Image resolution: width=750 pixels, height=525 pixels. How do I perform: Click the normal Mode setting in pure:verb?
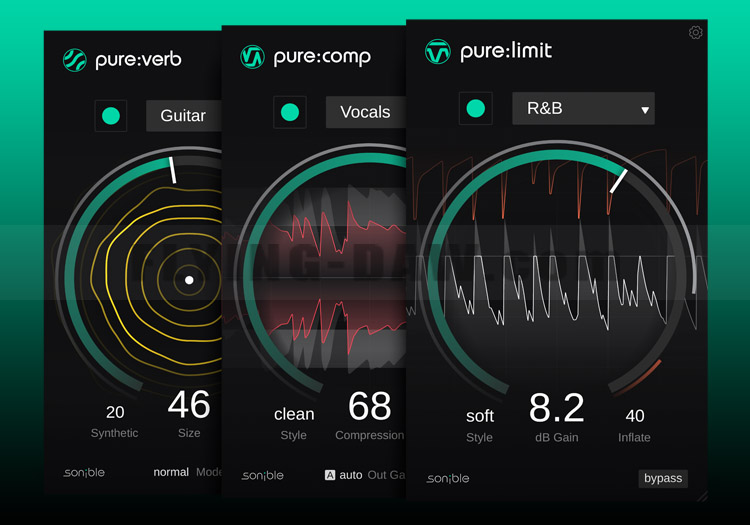pos(171,472)
